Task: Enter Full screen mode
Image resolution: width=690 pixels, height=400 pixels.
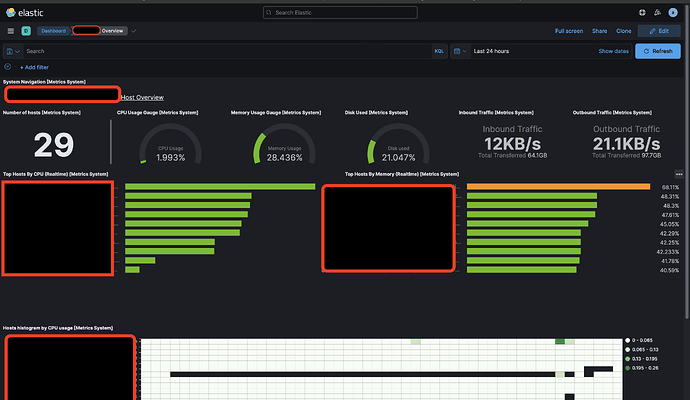Action: click(569, 31)
